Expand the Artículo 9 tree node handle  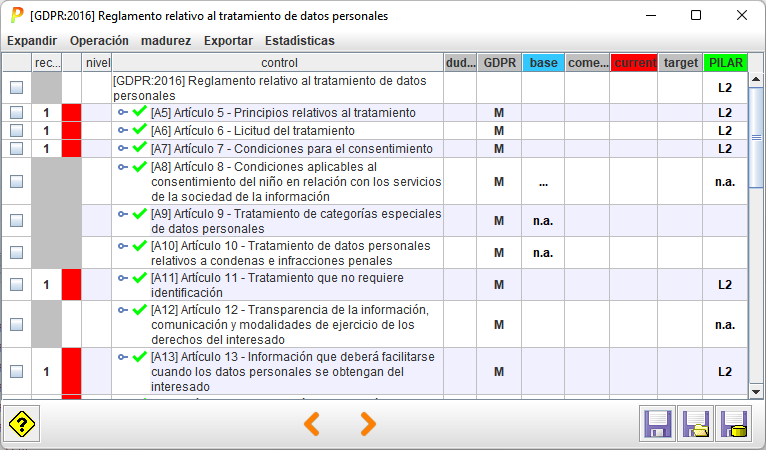[123, 214]
